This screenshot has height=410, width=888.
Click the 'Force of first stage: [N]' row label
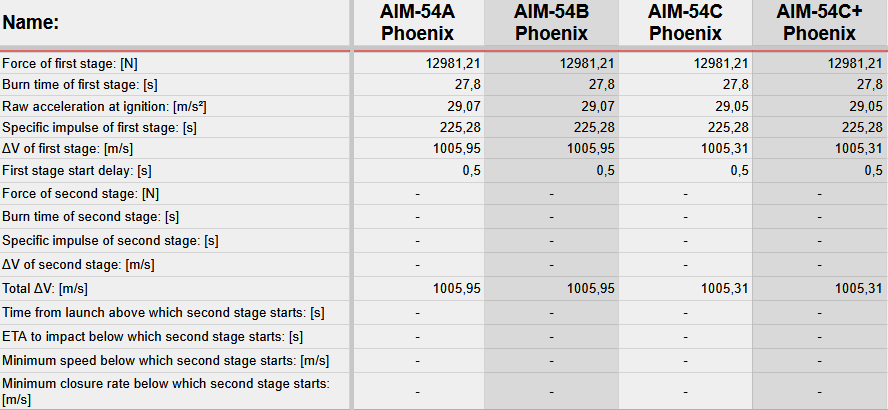(70, 64)
